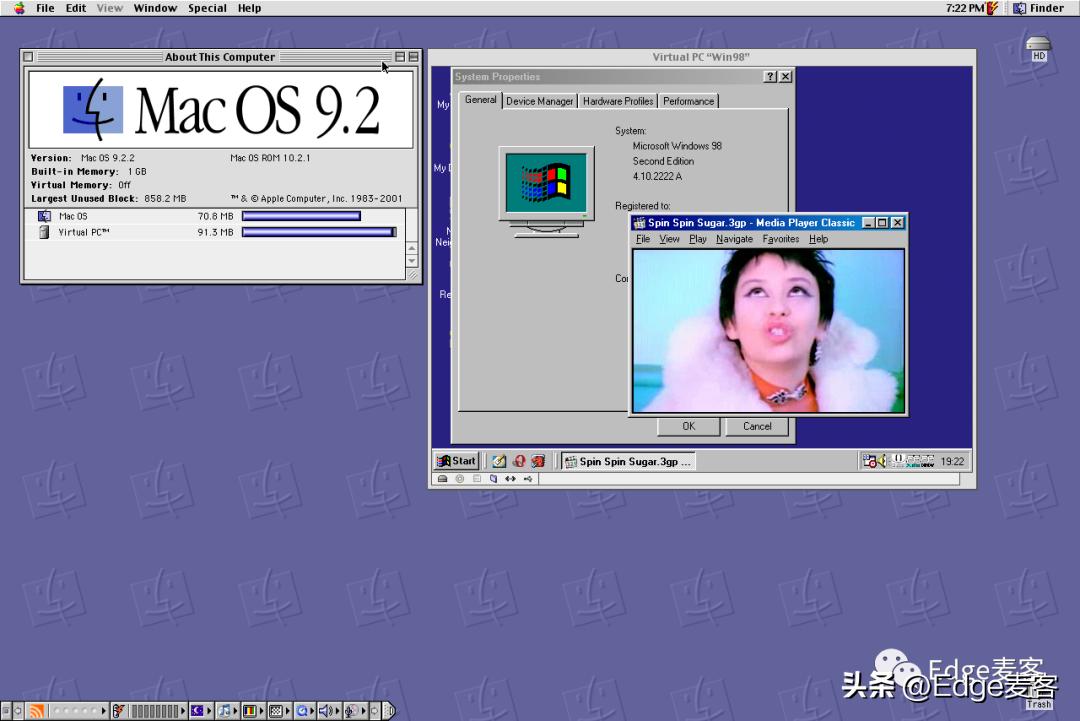Click OK in the System Properties dialog

(688, 426)
